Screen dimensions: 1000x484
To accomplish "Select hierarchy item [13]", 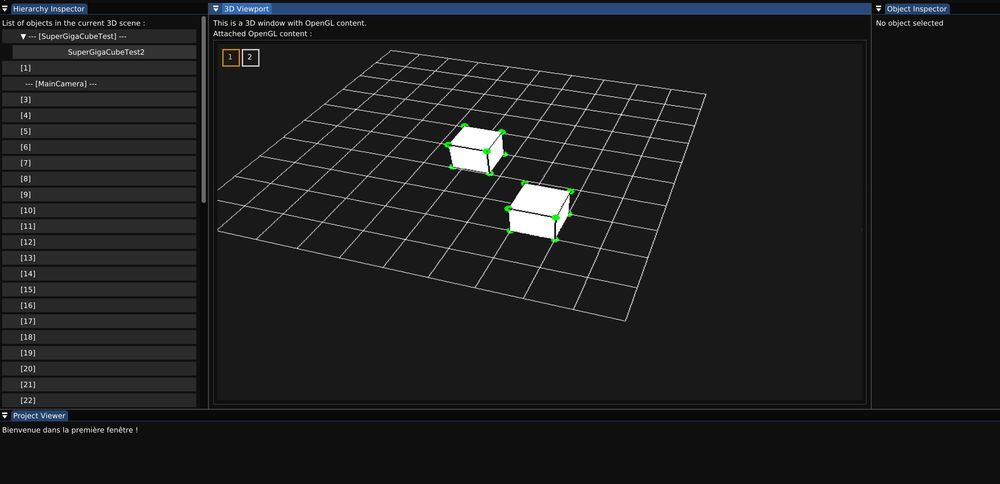I will (x=99, y=258).
